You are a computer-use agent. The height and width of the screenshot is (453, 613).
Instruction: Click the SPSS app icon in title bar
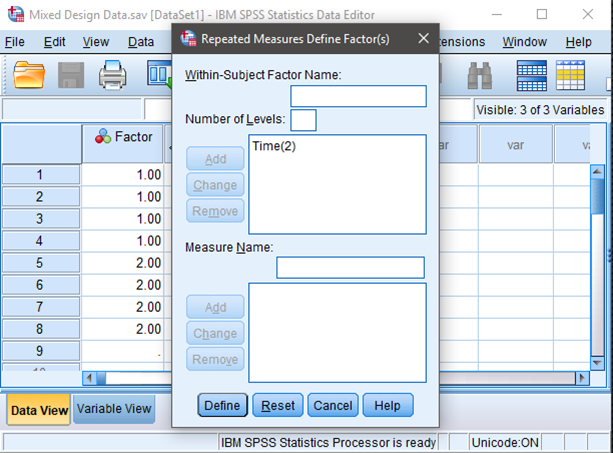[16, 14]
